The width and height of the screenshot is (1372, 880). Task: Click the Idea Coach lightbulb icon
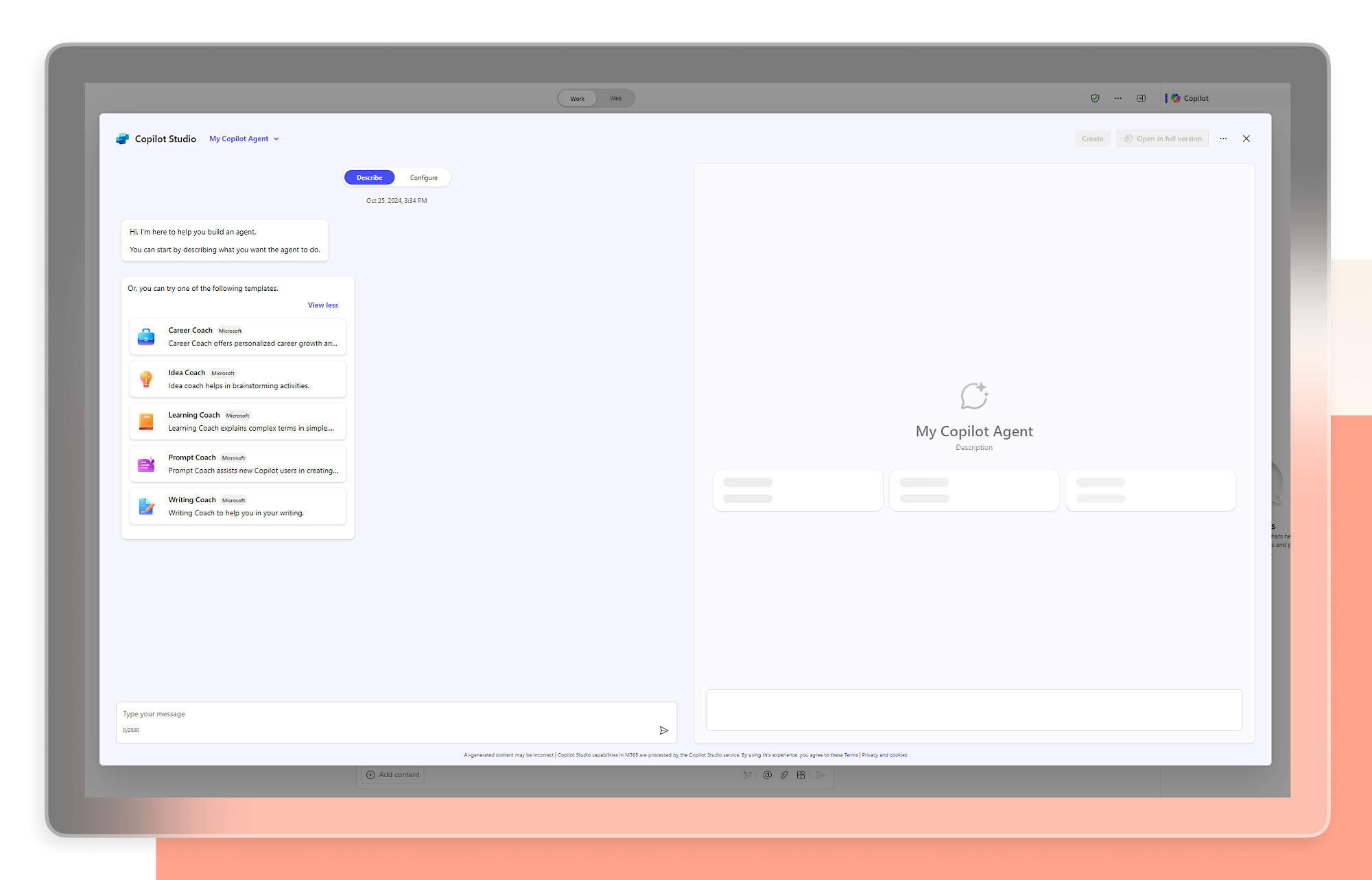coord(146,379)
